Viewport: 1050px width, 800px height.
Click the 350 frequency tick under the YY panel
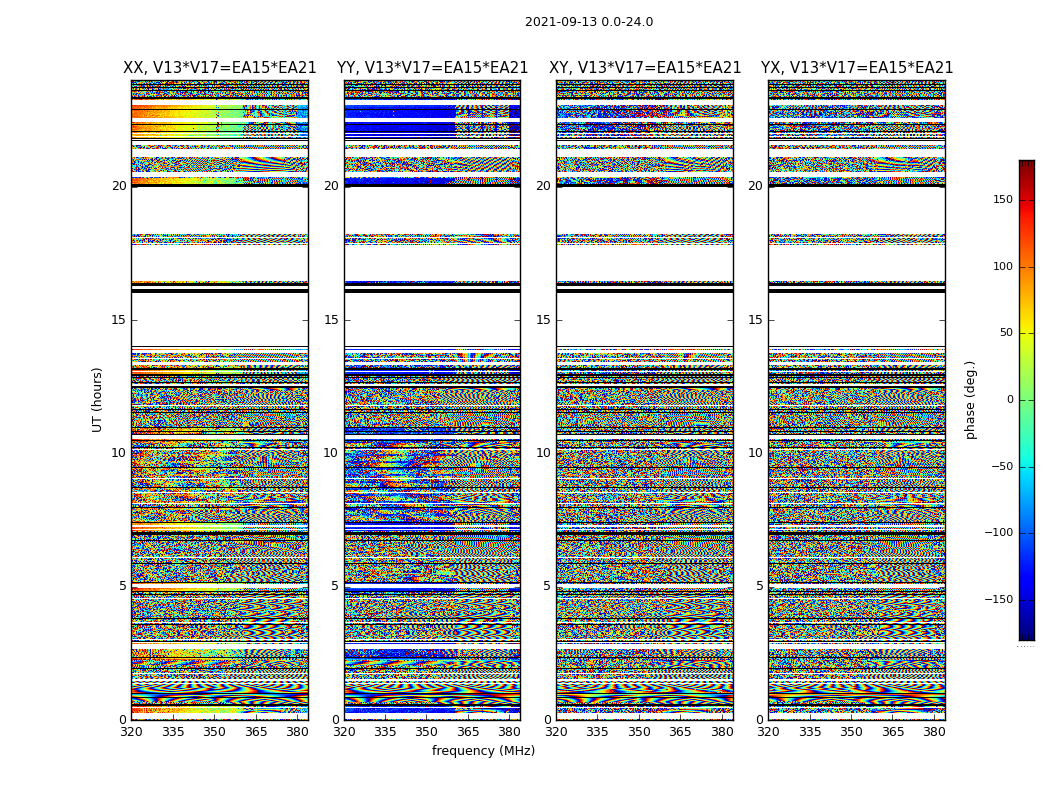point(427,732)
